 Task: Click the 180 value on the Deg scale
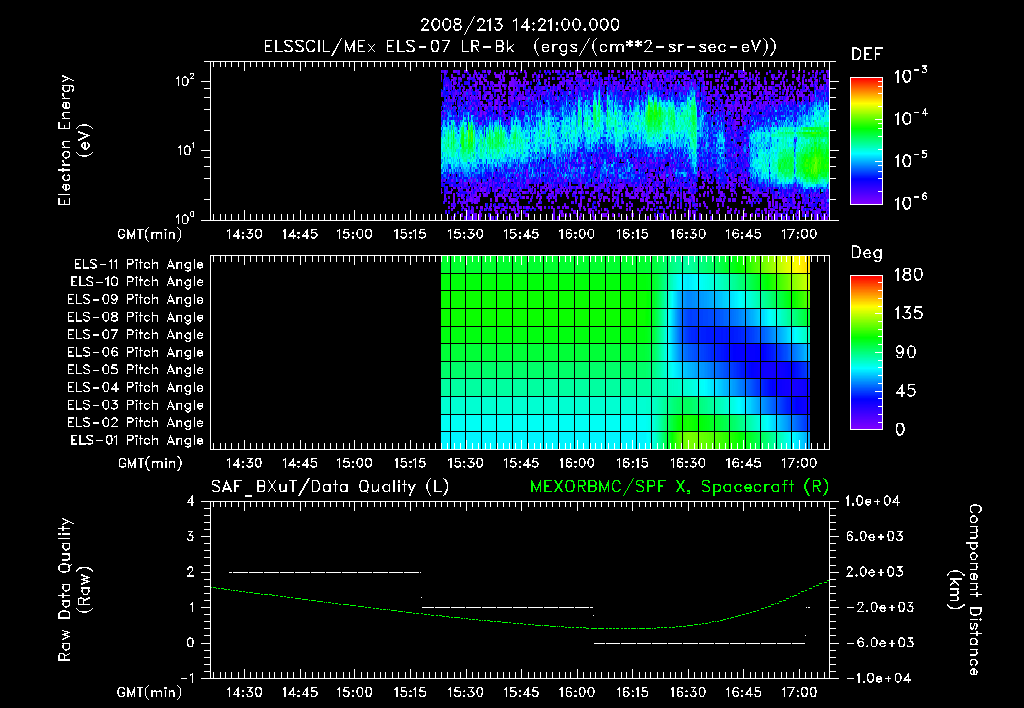[x=908, y=275]
